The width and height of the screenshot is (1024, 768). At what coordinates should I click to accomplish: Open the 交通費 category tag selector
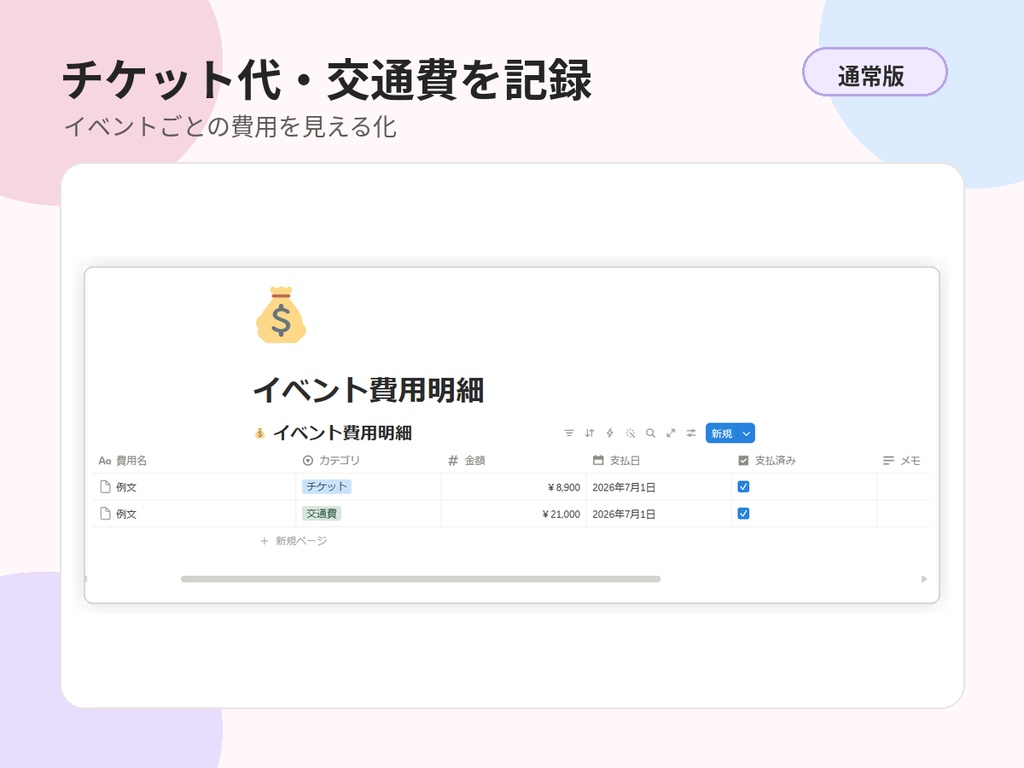coord(321,513)
